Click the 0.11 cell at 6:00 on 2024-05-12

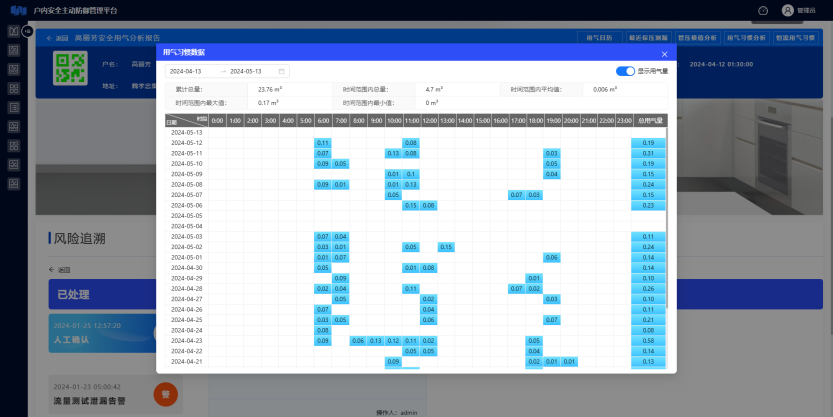[323, 143]
